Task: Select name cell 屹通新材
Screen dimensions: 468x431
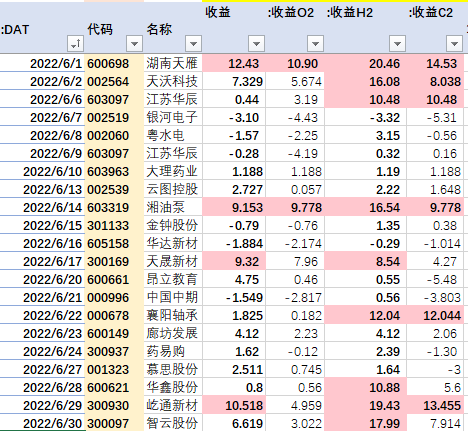Action: 173,405
